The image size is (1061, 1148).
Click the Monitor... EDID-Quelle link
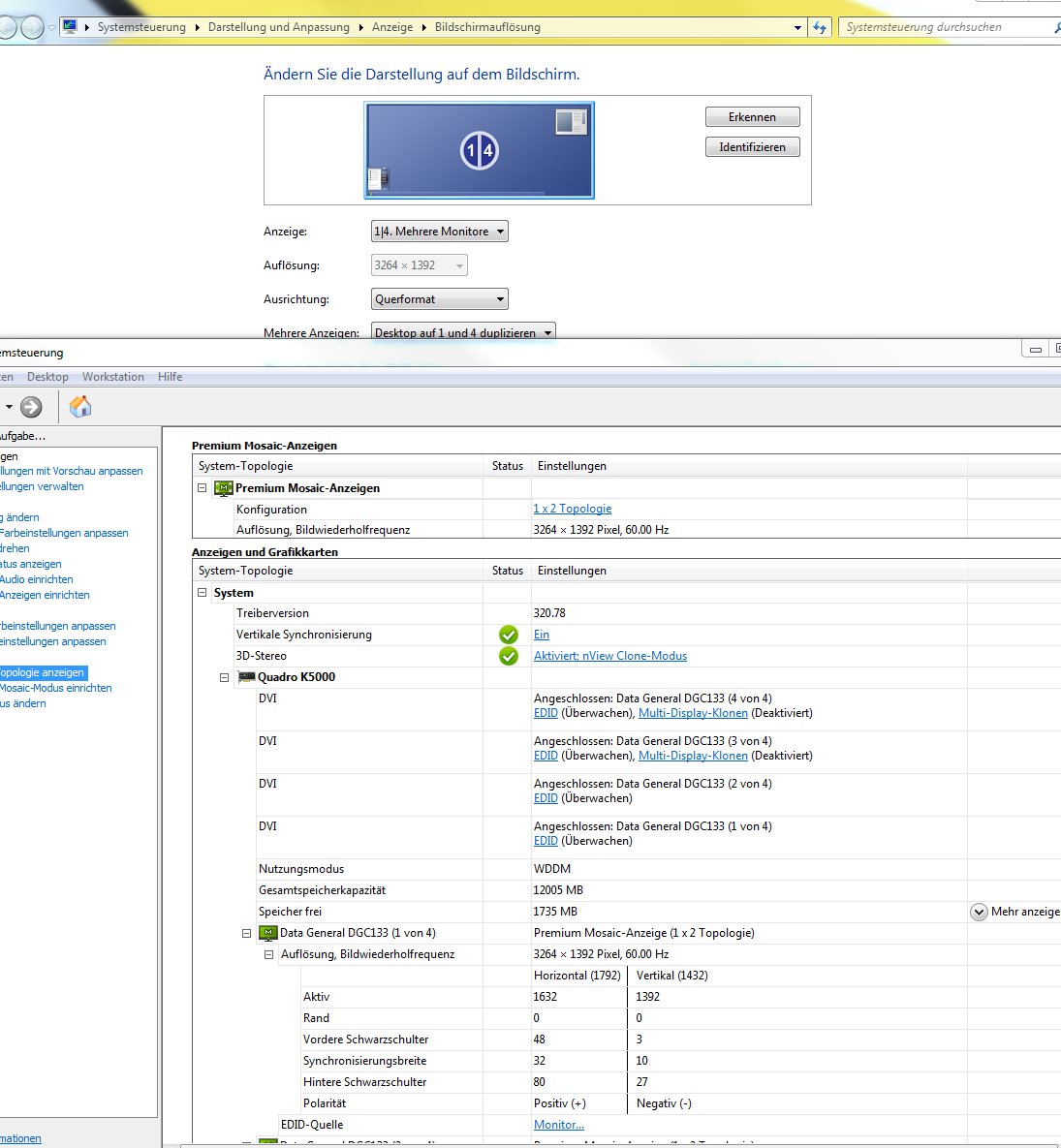(x=559, y=1125)
